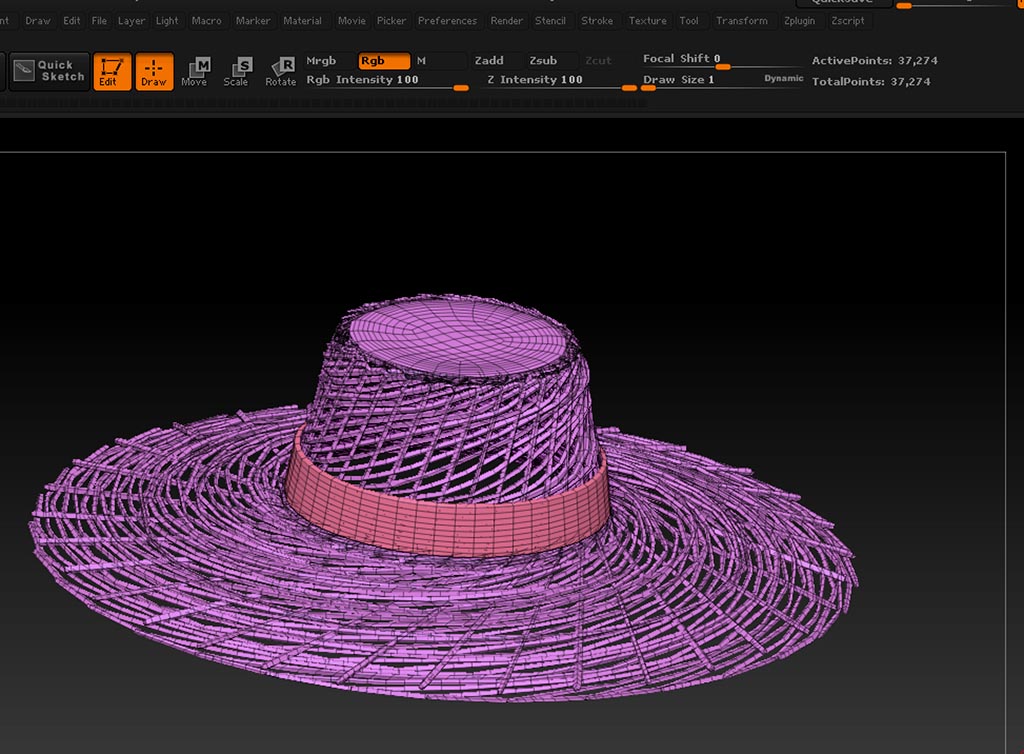Turn on Zsub sculpting mode

point(552,61)
